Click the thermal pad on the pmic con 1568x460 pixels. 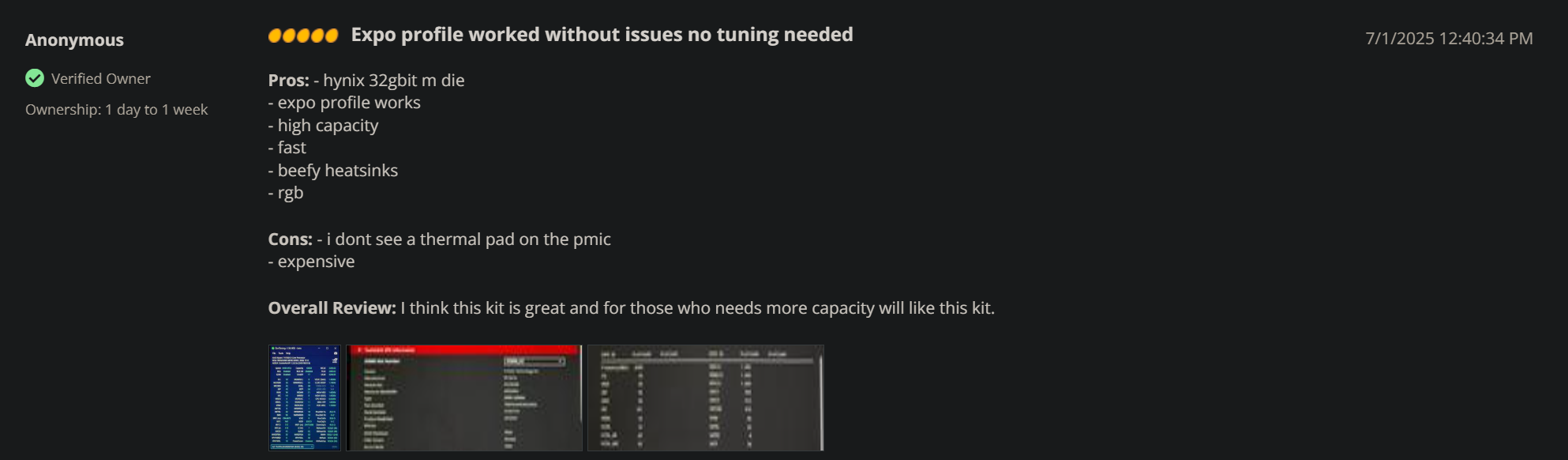(464, 239)
